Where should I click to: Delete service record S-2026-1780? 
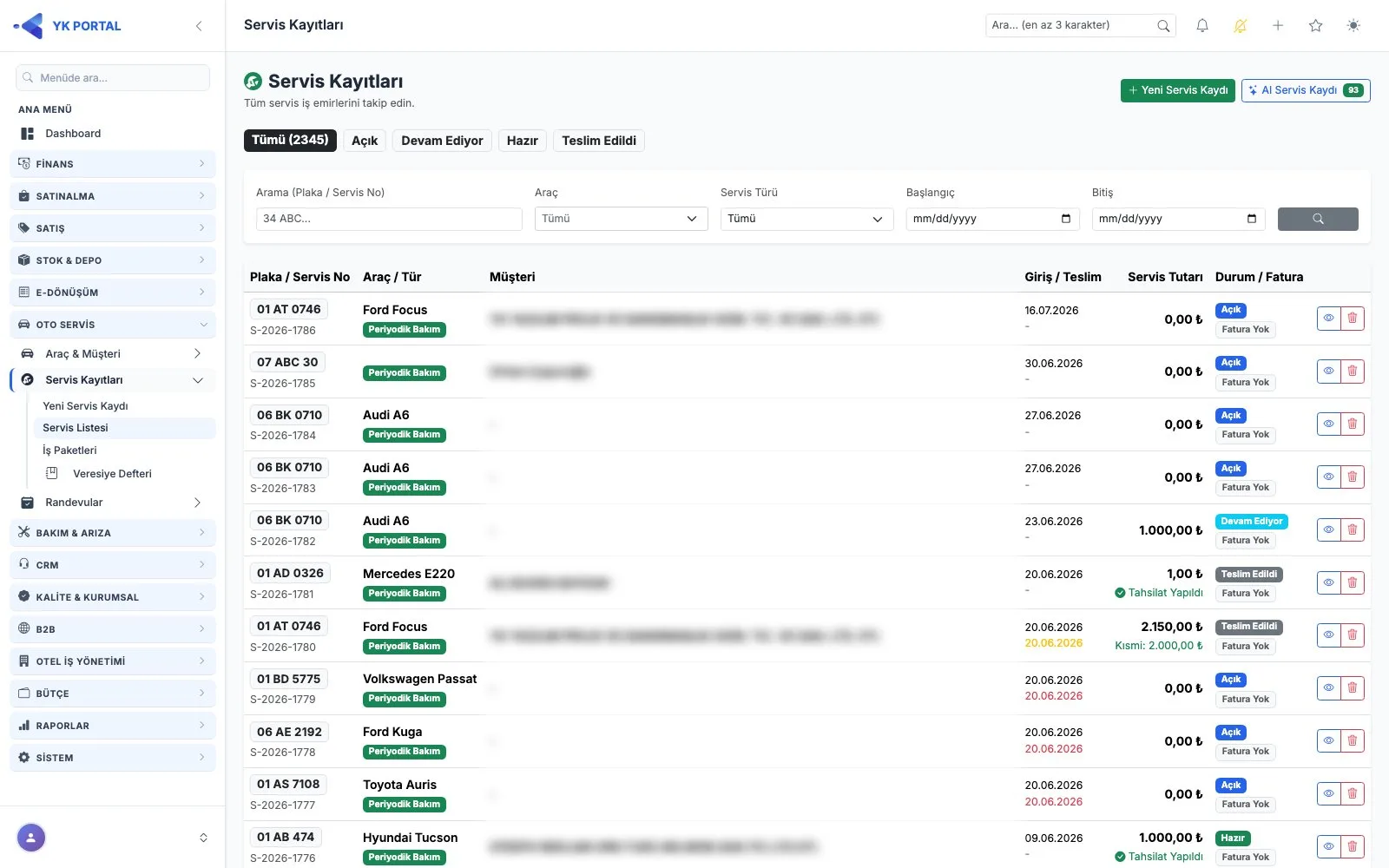click(x=1353, y=635)
